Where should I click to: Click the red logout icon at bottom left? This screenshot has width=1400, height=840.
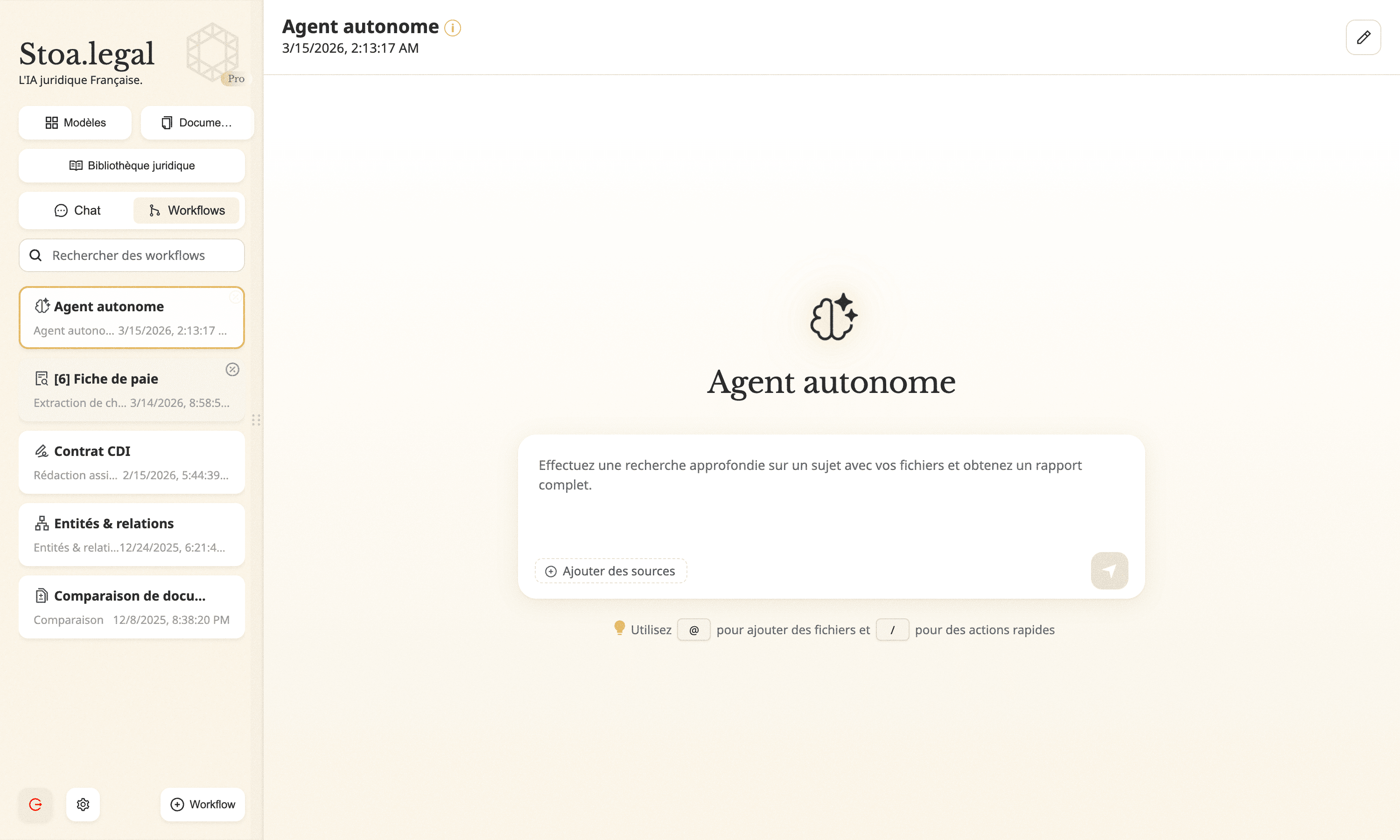coord(35,805)
